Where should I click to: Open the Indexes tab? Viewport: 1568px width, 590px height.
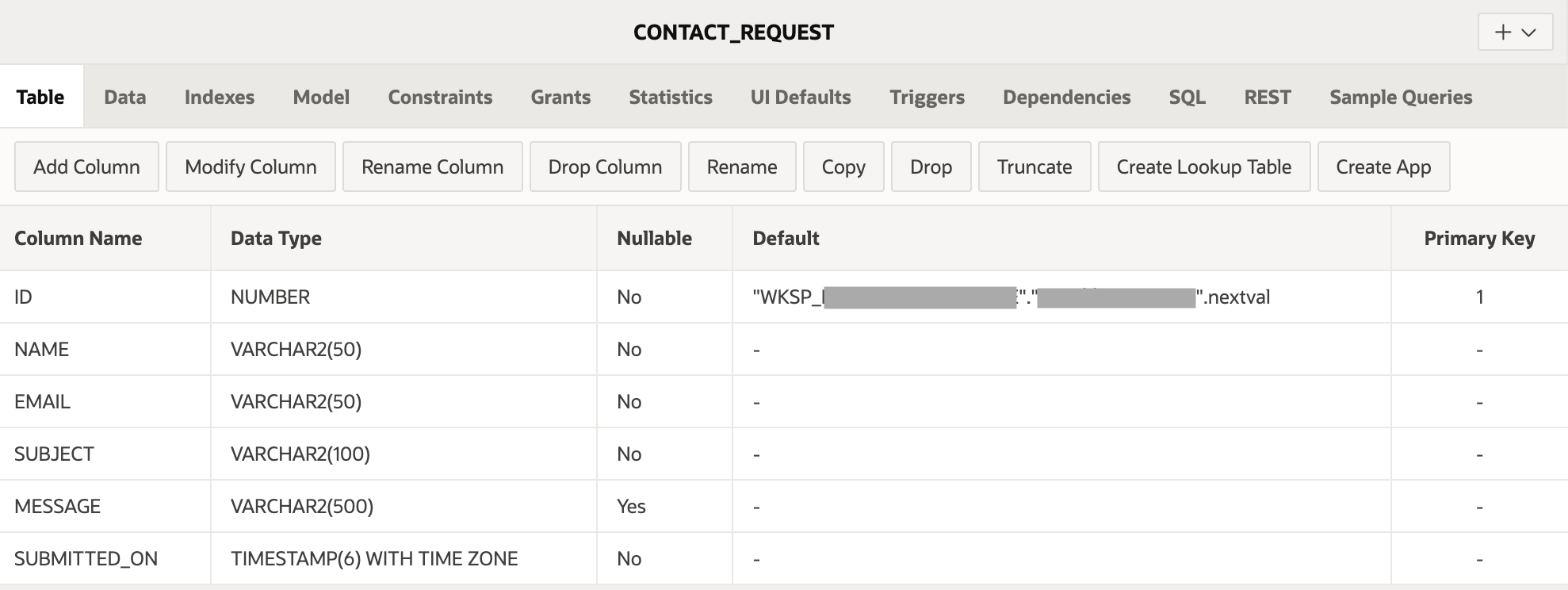(219, 97)
